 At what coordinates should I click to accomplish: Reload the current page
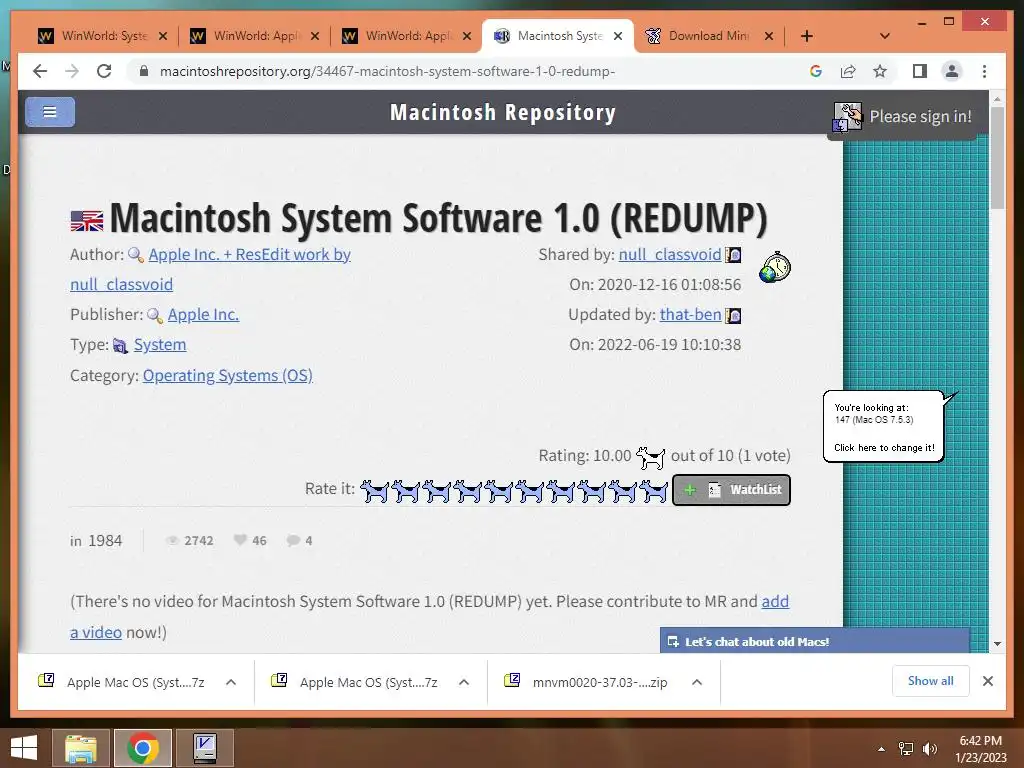point(104,71)
